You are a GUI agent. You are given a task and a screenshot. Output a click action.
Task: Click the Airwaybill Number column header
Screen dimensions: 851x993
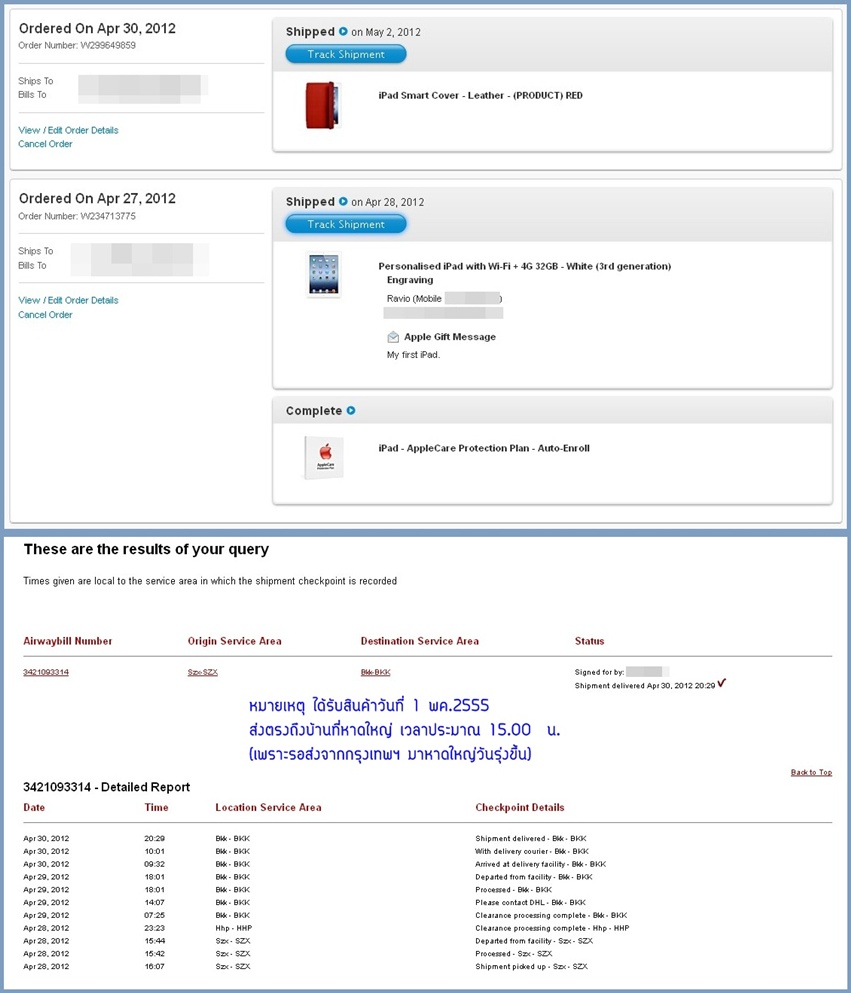tap(68, 641)
